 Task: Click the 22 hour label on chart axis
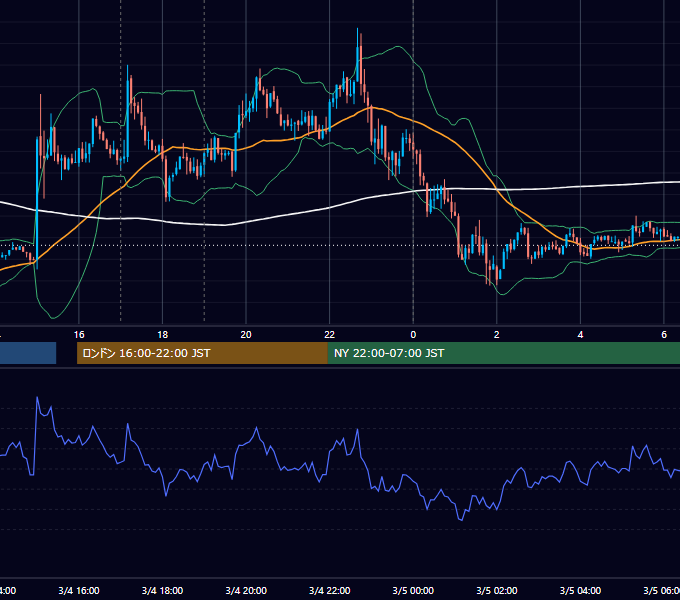point(330,335)
